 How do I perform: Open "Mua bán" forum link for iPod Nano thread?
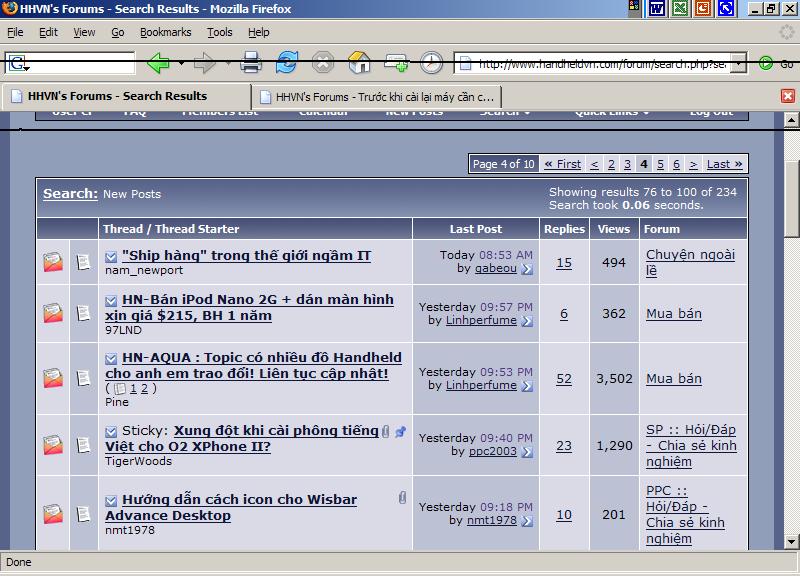pos(673,314)
